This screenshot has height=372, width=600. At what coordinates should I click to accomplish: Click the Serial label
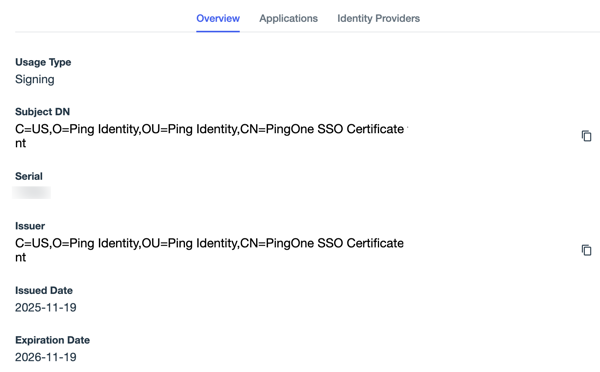(x=29, y=176)
